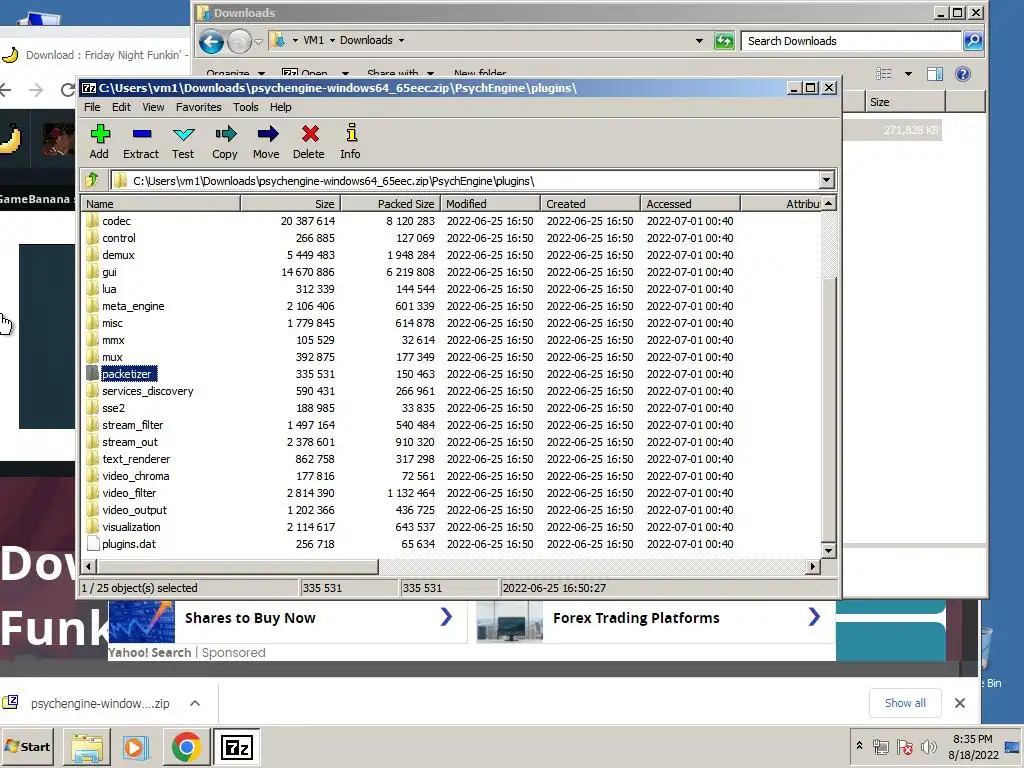The height and width of the screenshot is (768, 1024).
Task: Select the text_renderer folder
Action: point(136,458)
